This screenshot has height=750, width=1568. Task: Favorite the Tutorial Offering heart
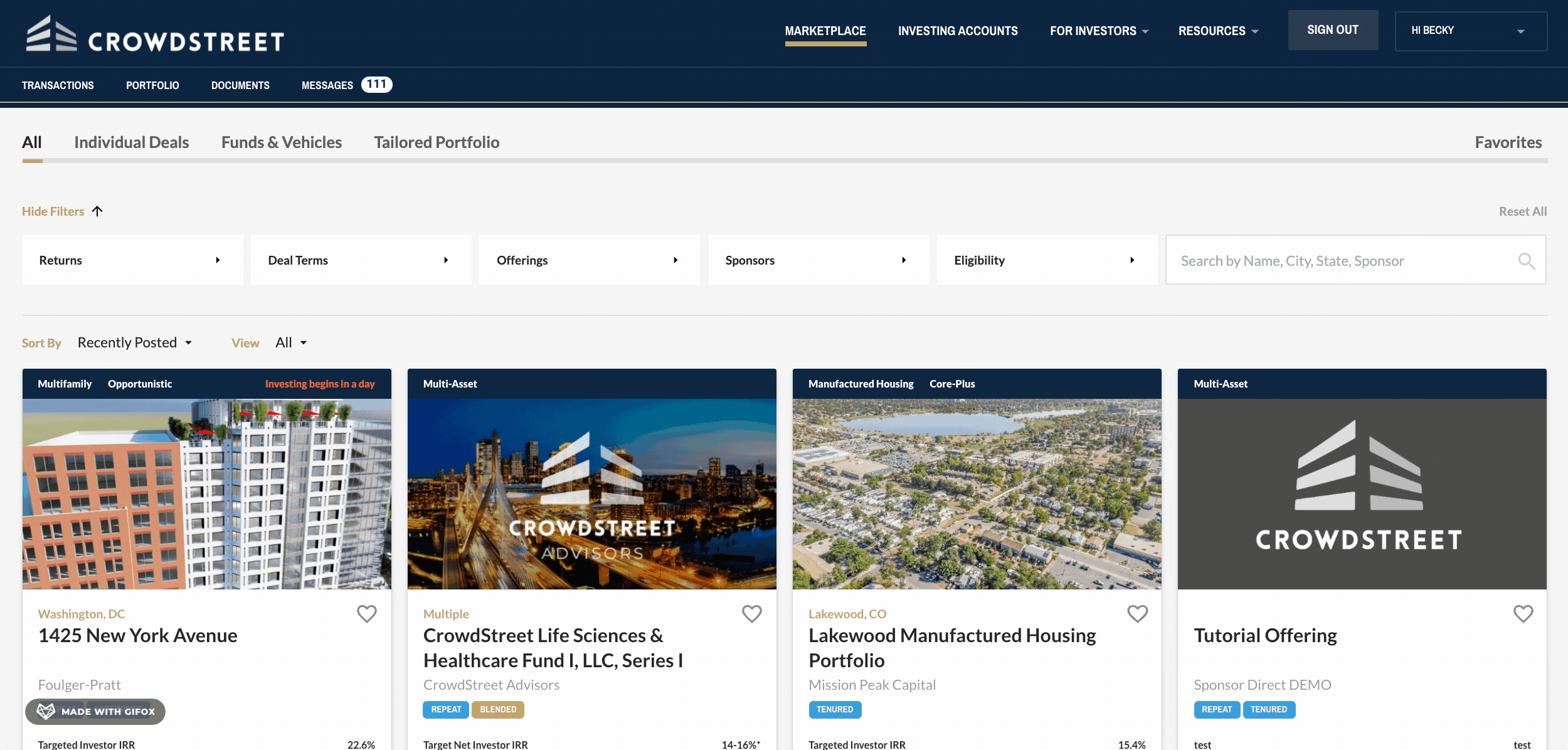[x=1523, y=613]
